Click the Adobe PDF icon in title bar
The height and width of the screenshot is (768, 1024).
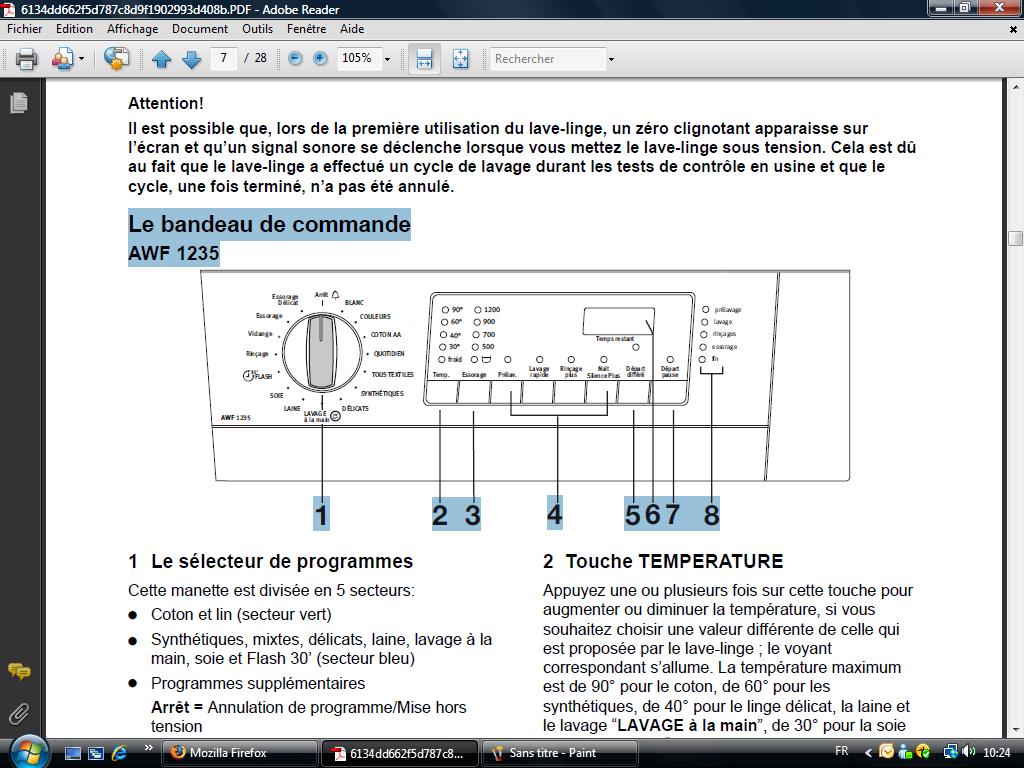click(8, 9)
